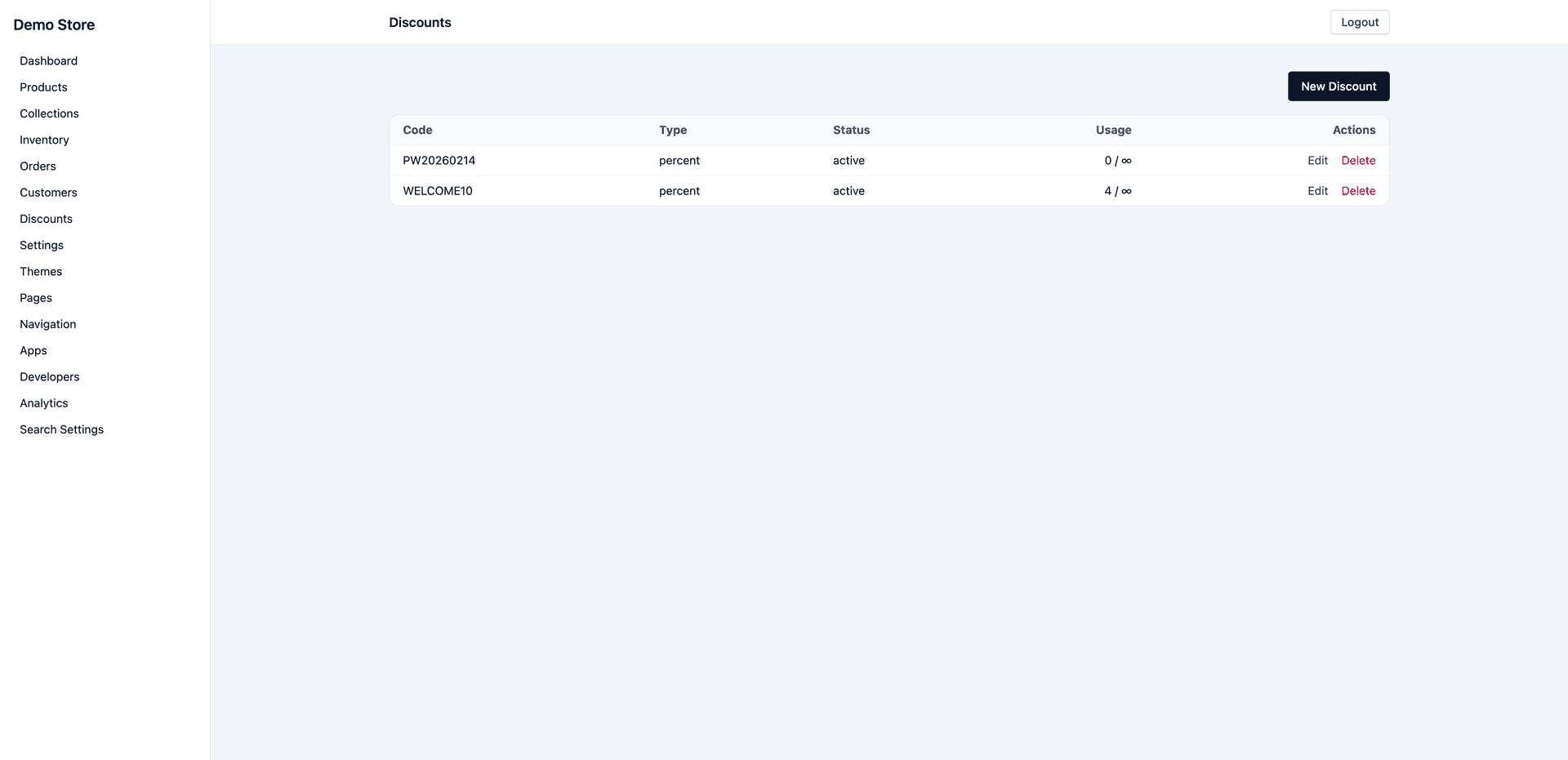Go to Customers
Image resolution: width=1568 pixels, height=760 pixels.
click(x=48, y=192)
